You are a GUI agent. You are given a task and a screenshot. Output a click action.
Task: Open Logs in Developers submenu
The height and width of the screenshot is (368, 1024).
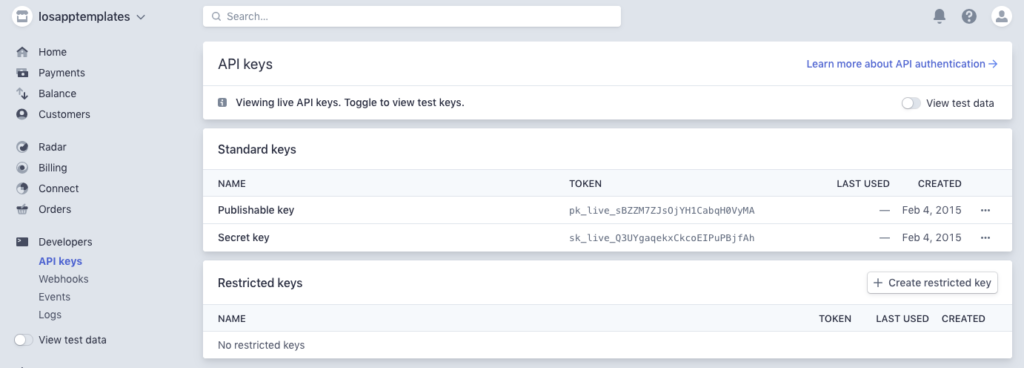pos(50,314)
